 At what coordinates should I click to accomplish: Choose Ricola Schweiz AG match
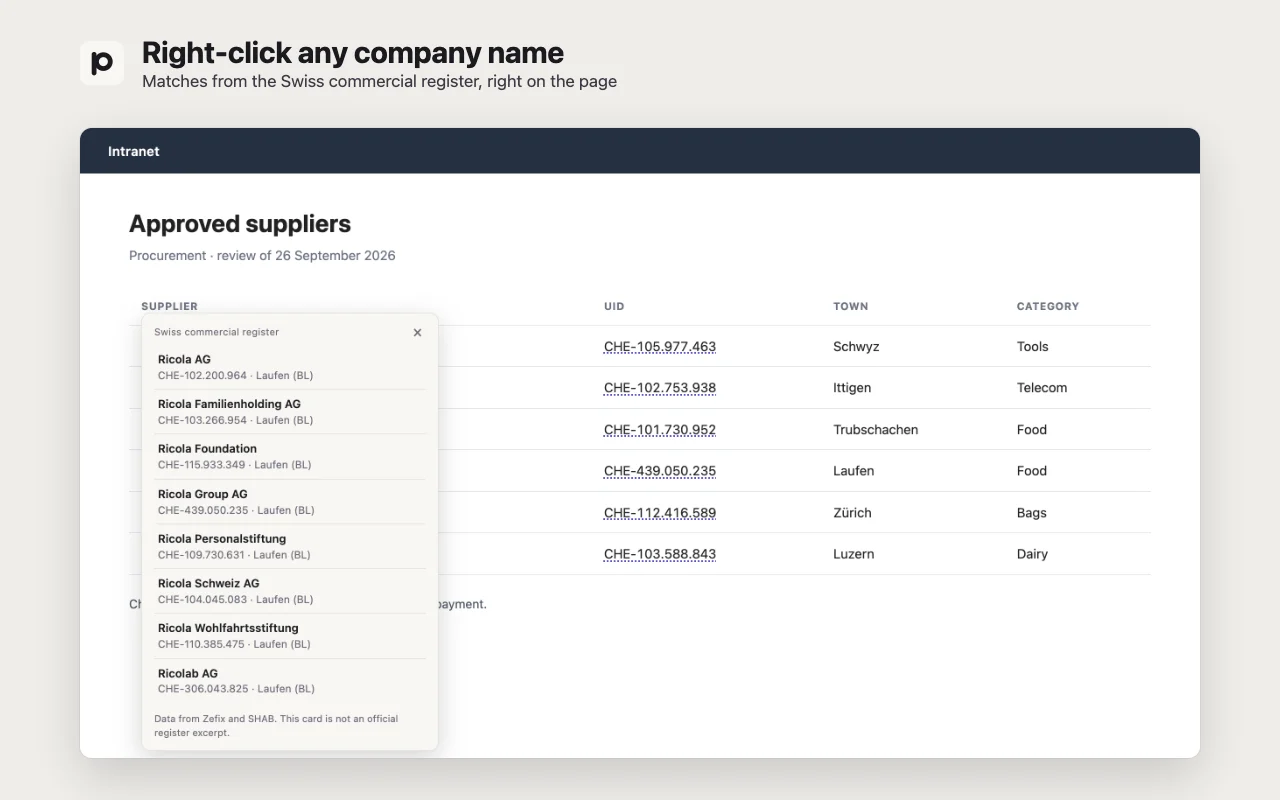[x=290, y=591]
